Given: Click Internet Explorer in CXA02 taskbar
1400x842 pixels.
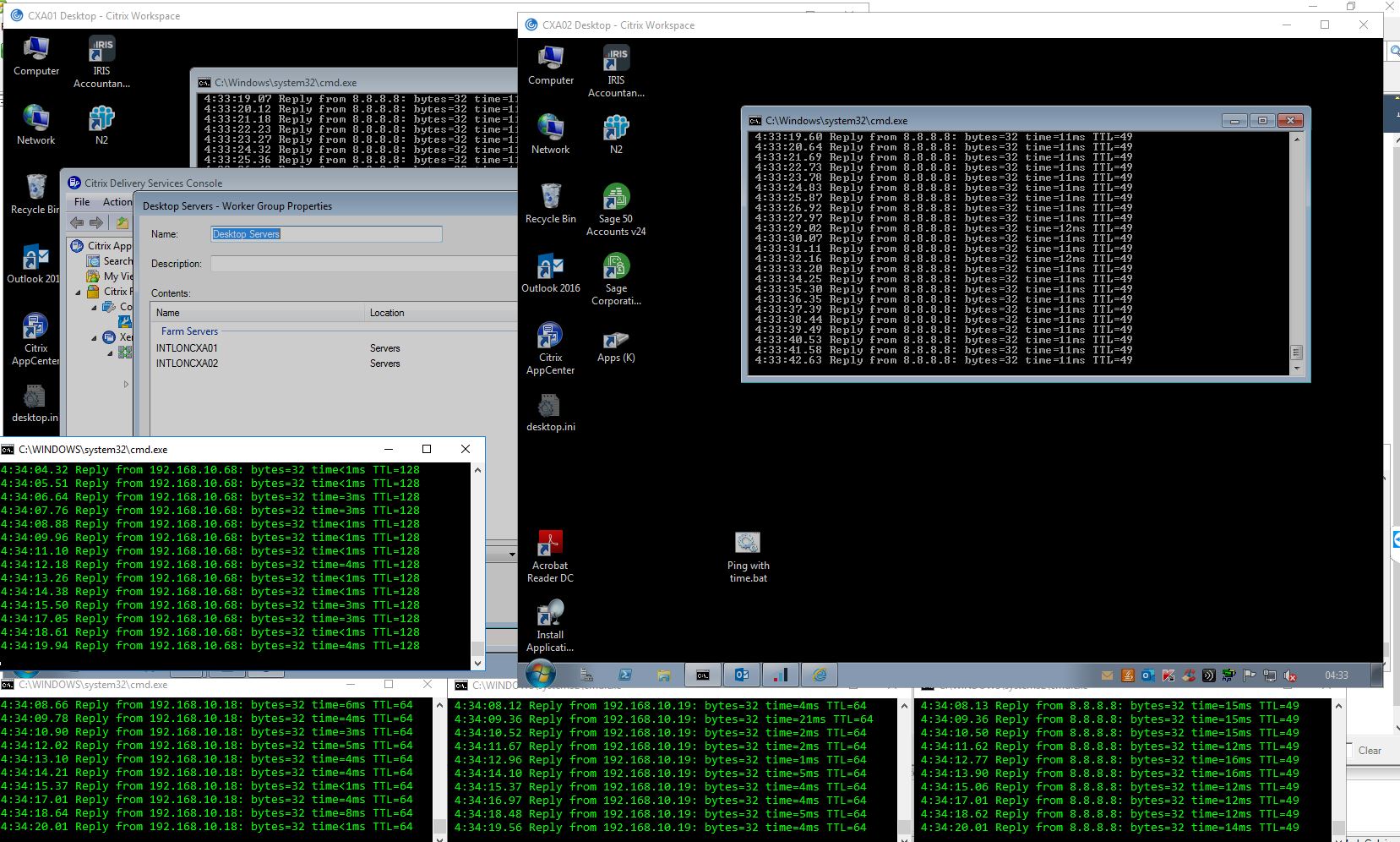Looking at the screenshot, I should pyautogui.click(x=819, y=675).
